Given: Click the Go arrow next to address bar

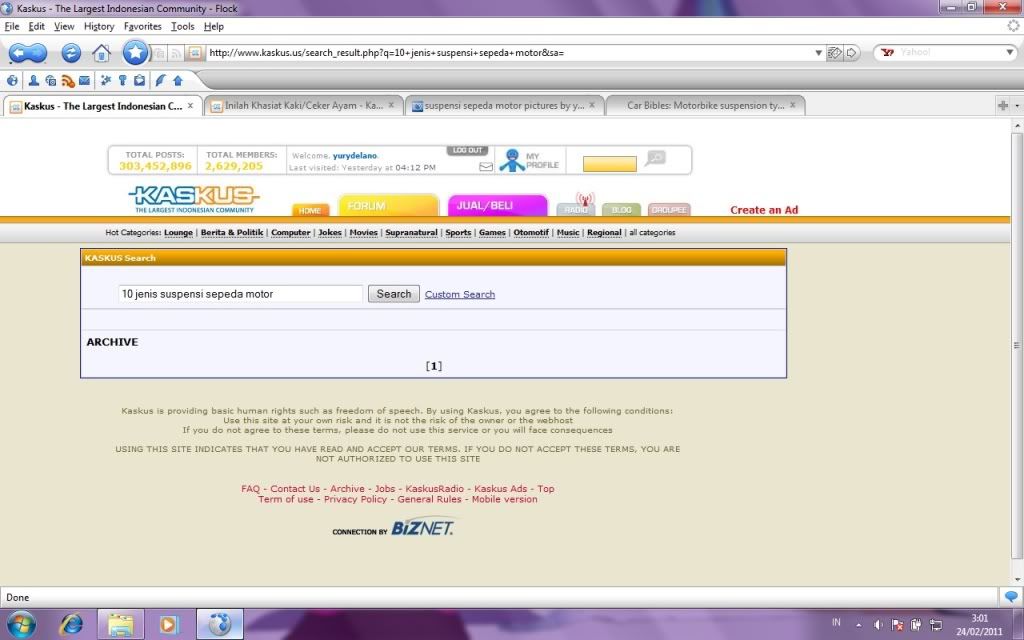Looking at the screenshot, I should click(852, 53).
